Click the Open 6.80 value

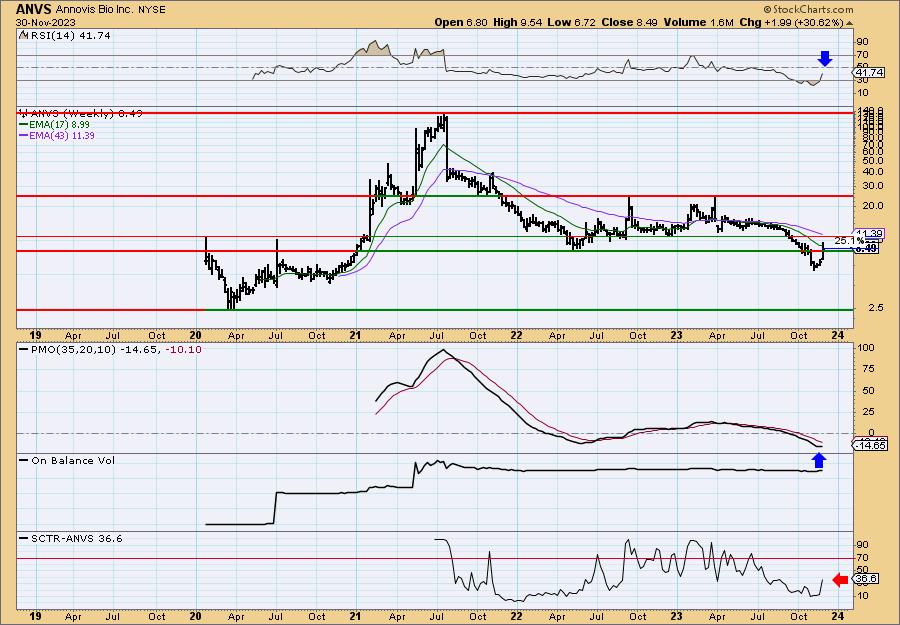click(461, 22)
